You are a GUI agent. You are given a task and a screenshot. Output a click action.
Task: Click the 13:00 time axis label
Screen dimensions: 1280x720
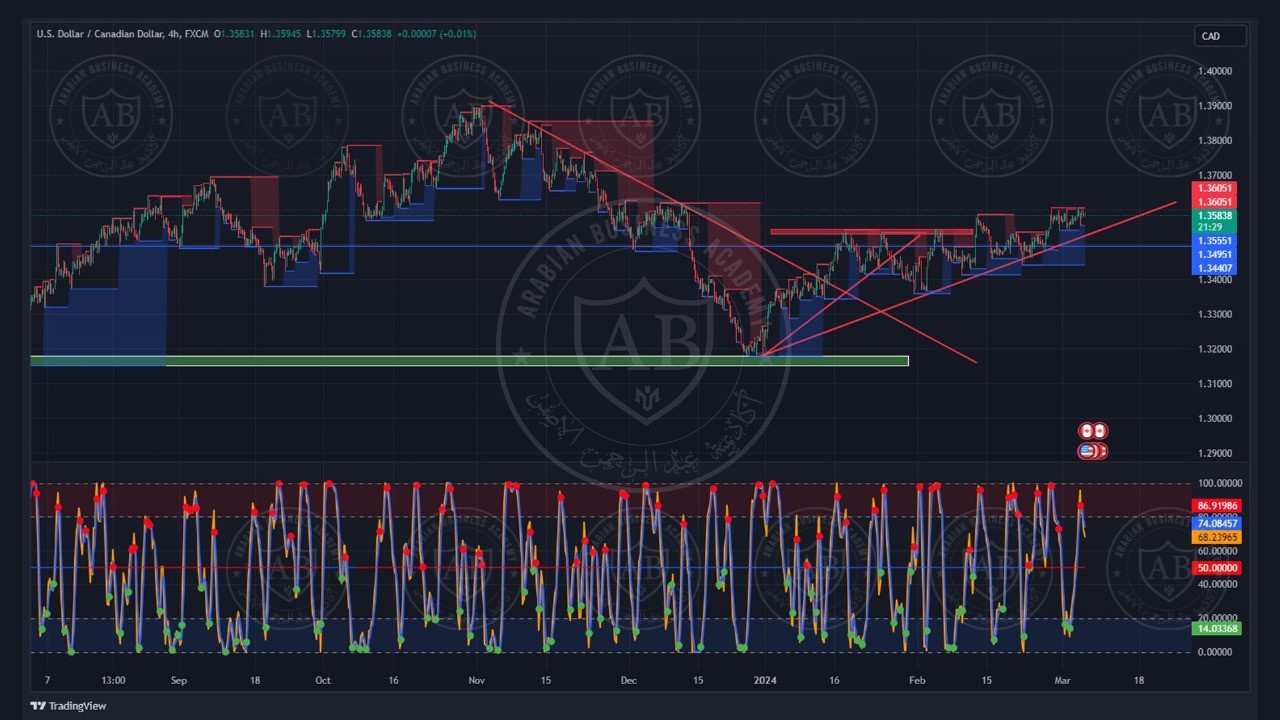tap(113, 680)
